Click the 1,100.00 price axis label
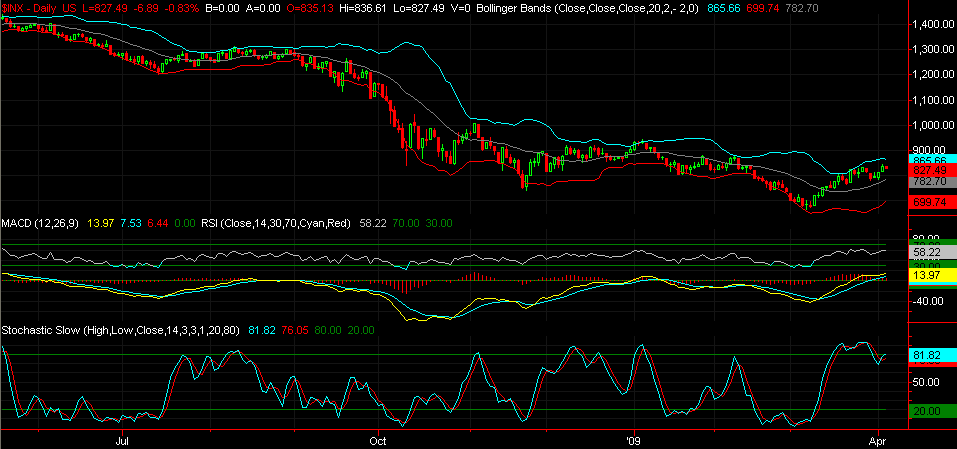 [931, 99]
